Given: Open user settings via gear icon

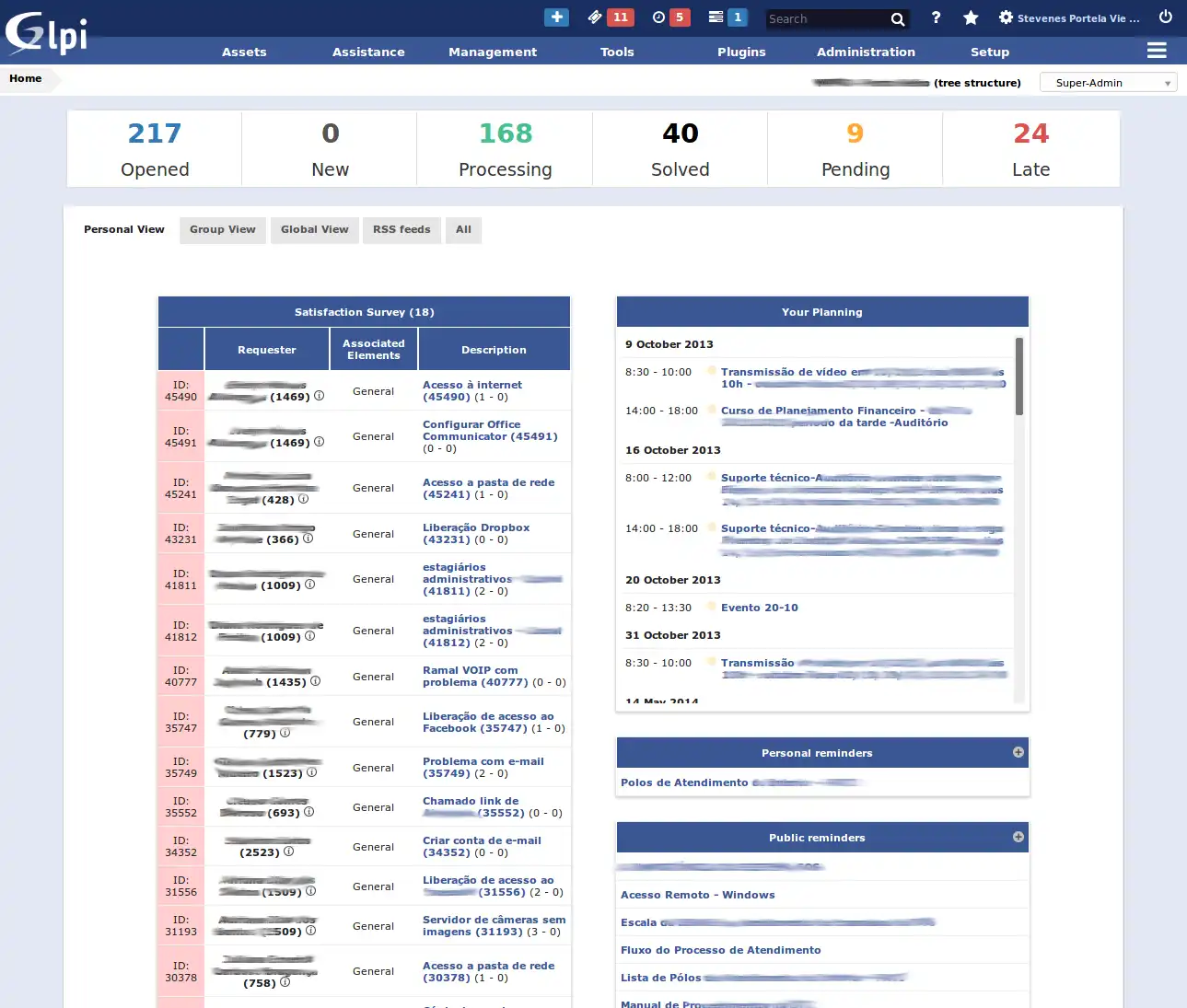Looking at the screenshot, I should 1005,17.
